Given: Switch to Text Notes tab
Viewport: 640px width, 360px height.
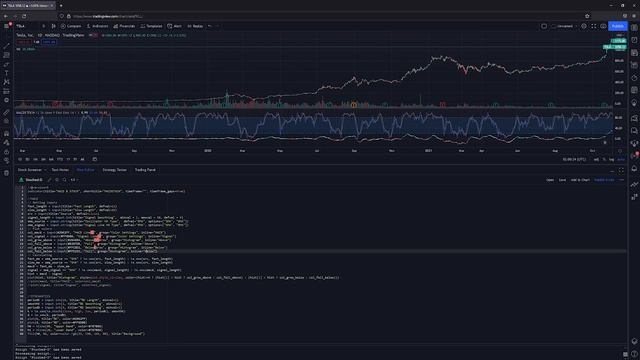Looking at the screenshot, I should (60, 170).
